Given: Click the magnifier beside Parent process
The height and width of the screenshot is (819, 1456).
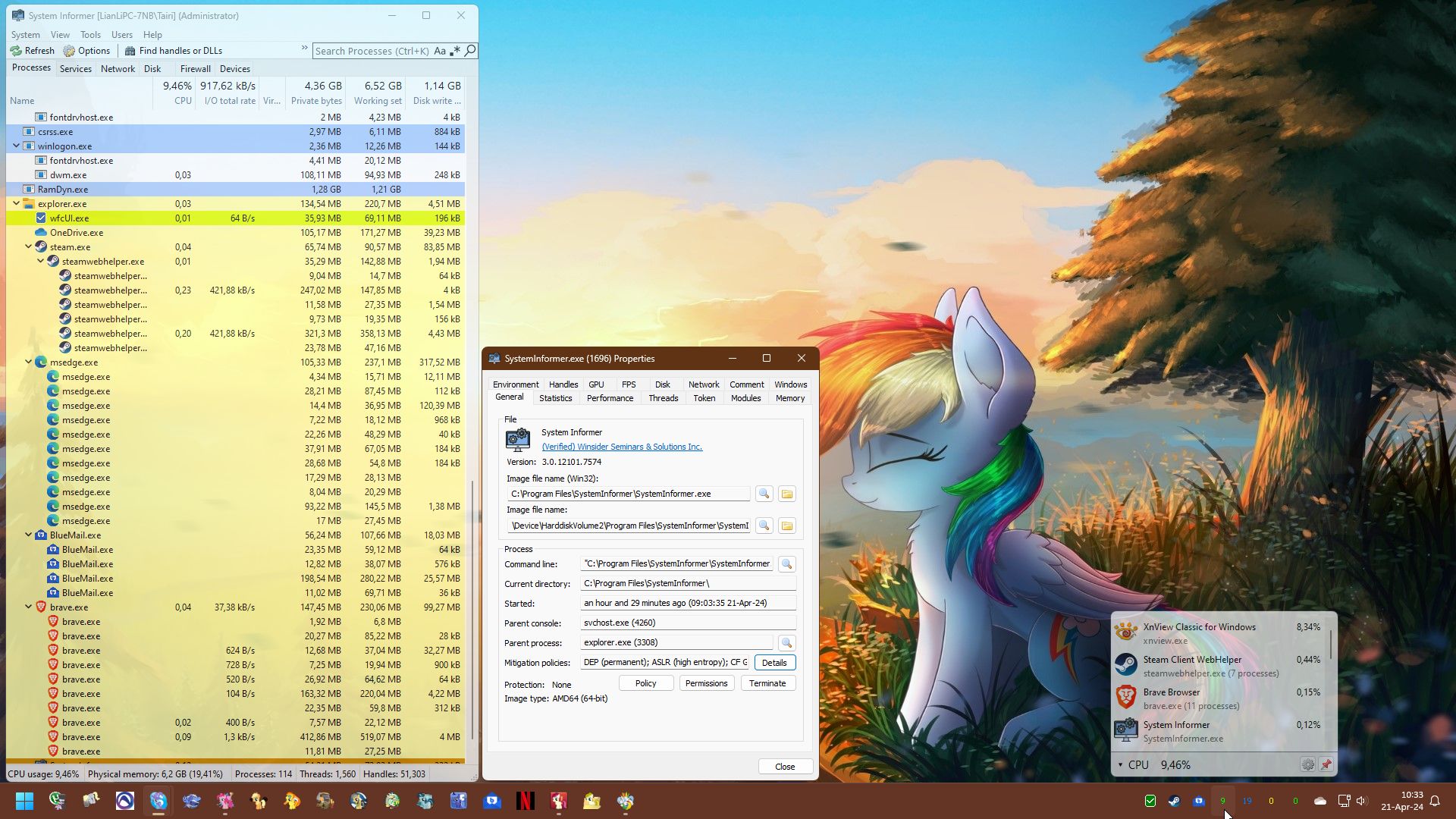Looking at the screenshot, I should [x=786, y=643].
